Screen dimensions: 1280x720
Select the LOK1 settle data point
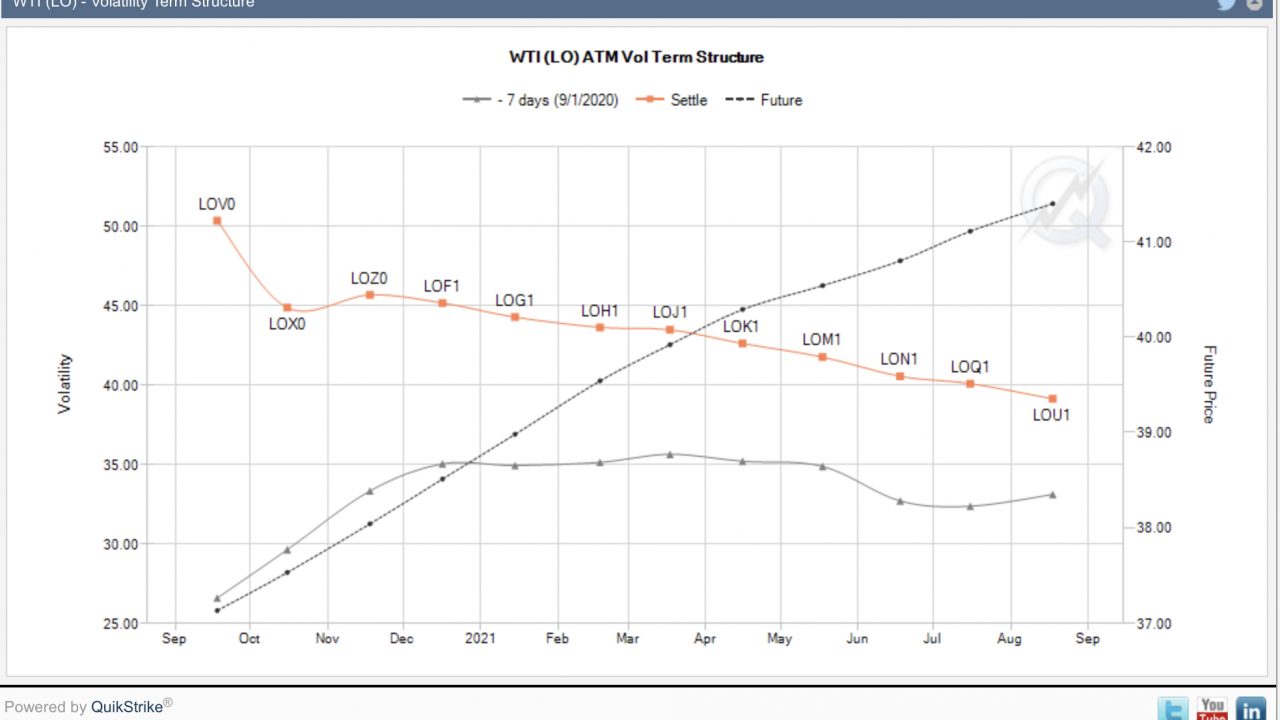tap(742, 343)
